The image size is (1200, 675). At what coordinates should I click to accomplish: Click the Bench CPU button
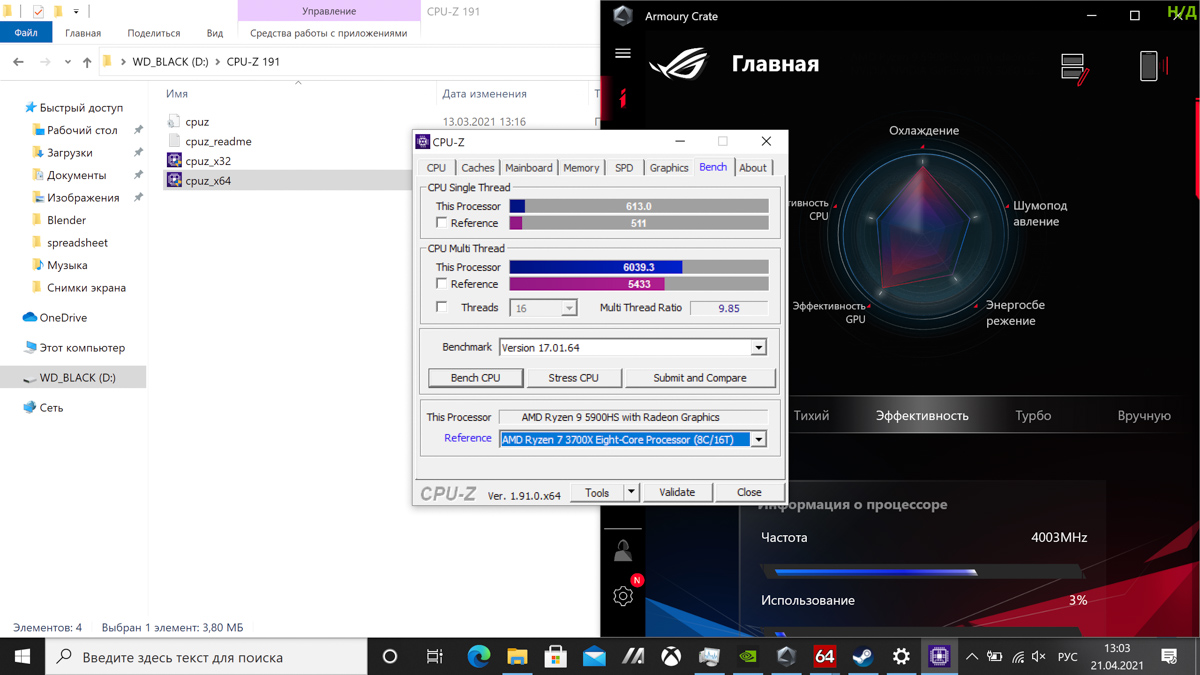(475, 378)
